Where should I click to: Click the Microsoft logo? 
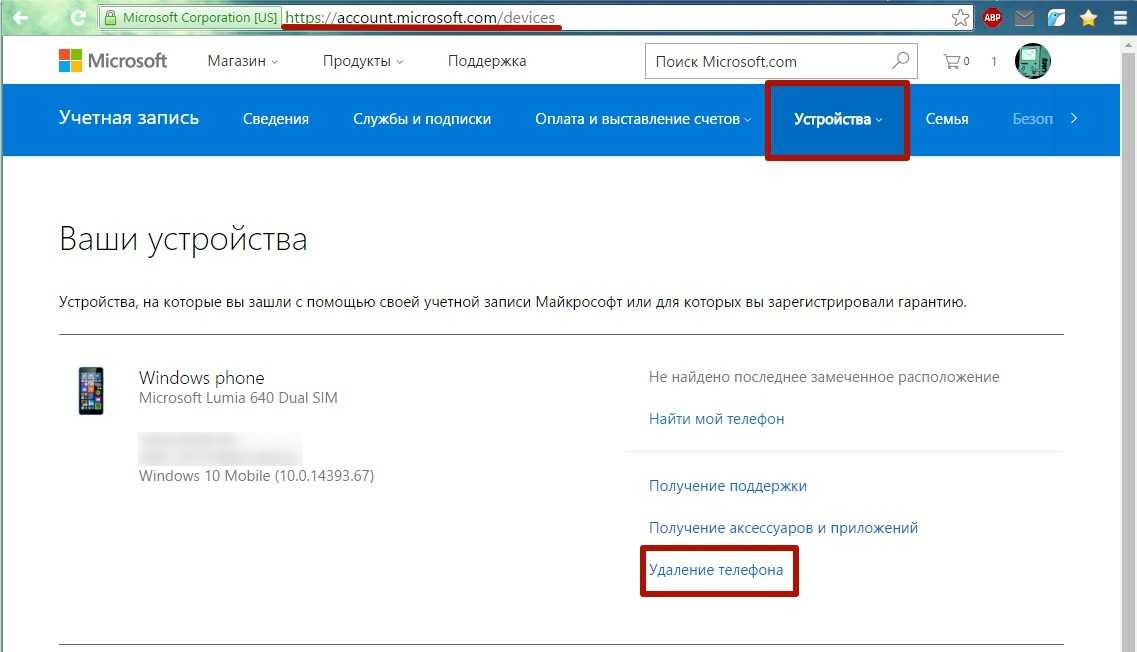tap(113, 61)
